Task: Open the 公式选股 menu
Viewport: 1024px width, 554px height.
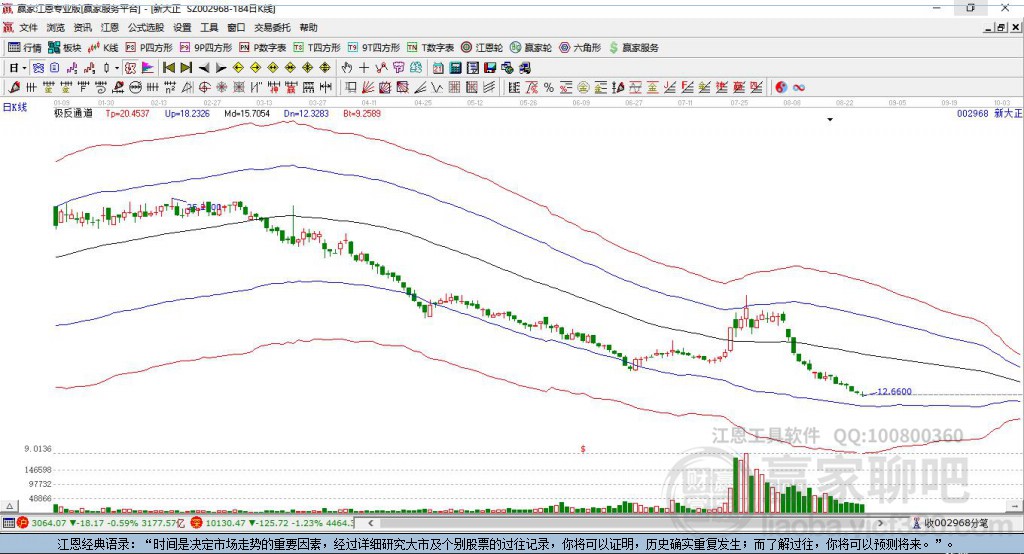Action: pos(146,27)
